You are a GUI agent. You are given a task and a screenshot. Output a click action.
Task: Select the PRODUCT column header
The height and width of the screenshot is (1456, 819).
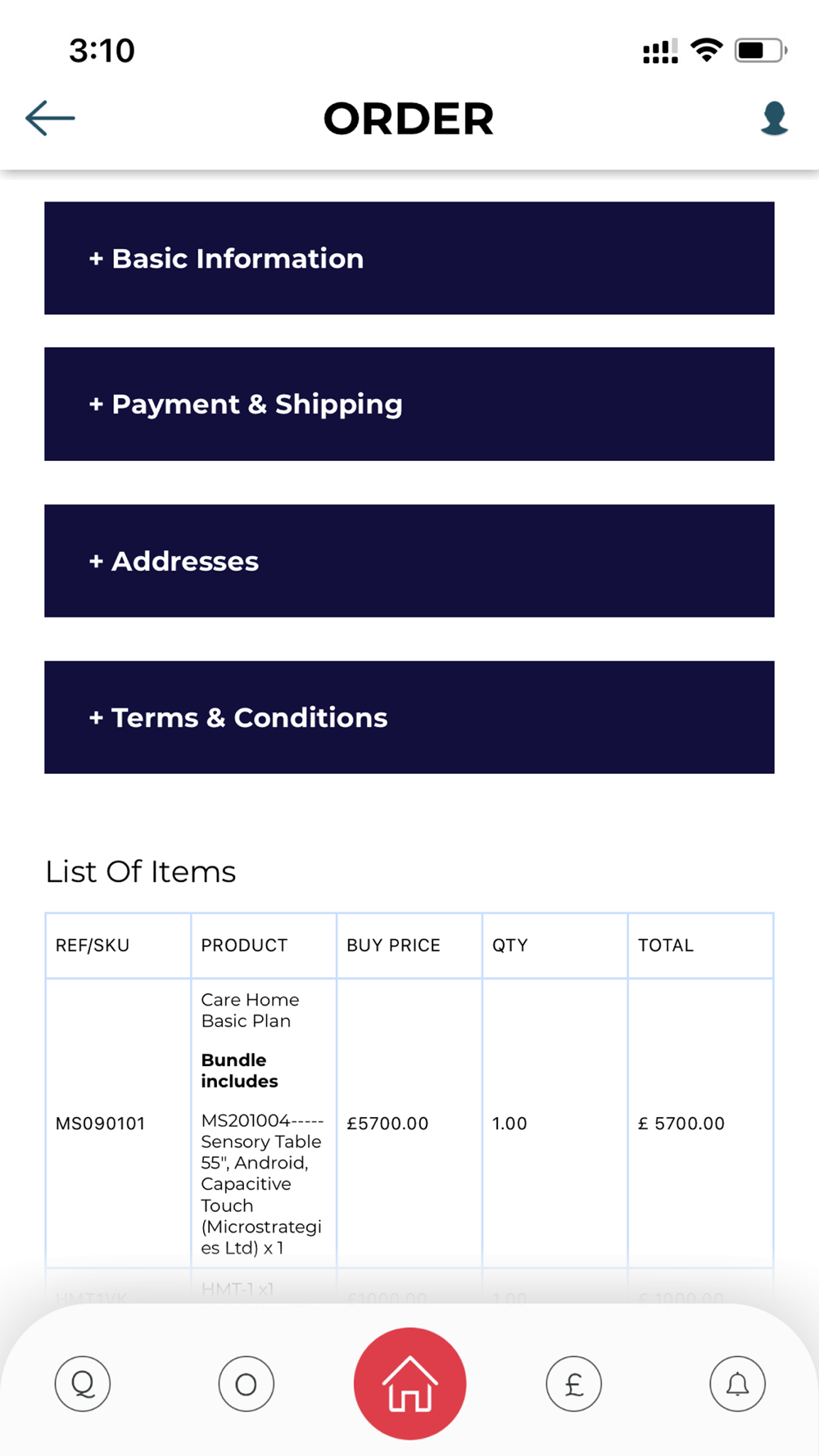coord(264,945)
